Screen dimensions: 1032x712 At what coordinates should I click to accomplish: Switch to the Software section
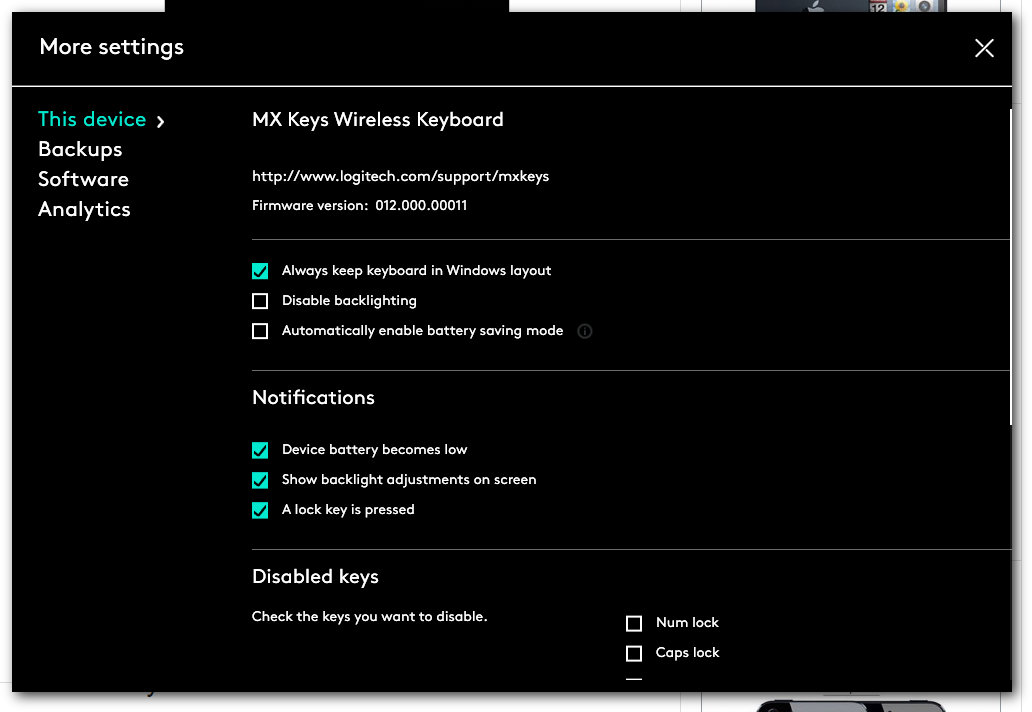(x=84, y=179)
